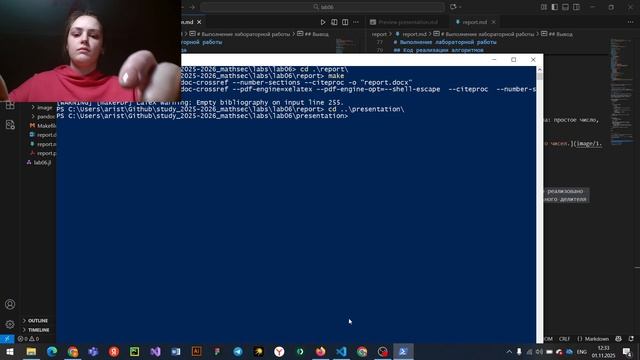Click the VS Code command center search box
Image resolution: width=640 pixels, height=360 pixels.
click(x=322, y=7)
